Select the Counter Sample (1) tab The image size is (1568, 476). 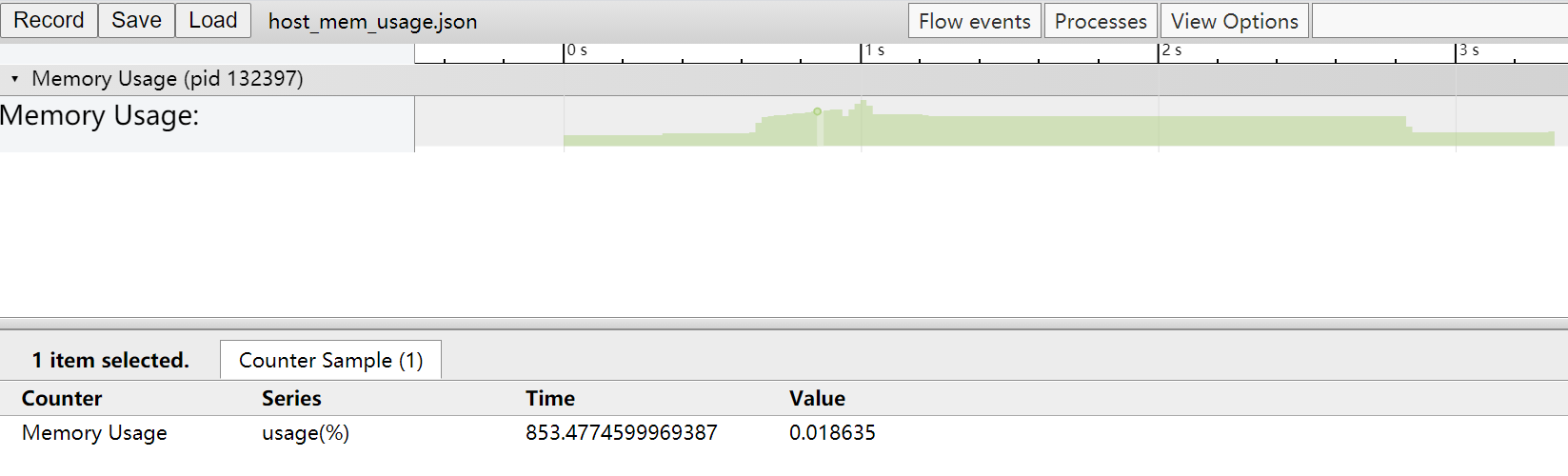[330, 360]
